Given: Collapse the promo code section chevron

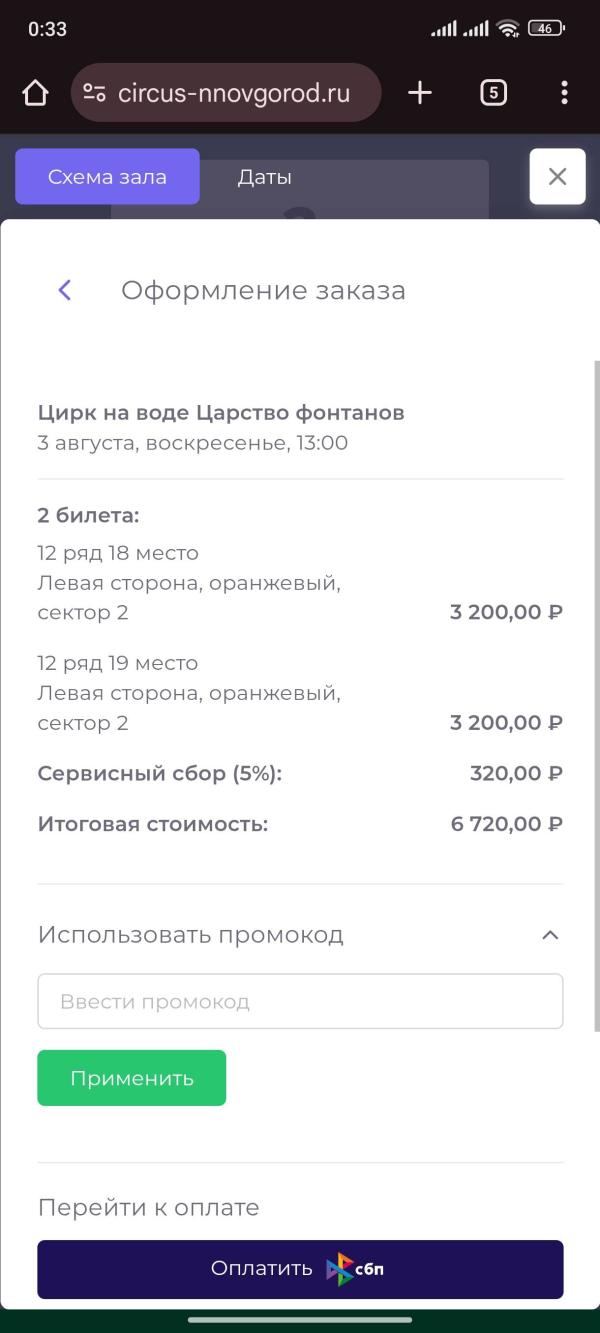Looking at the screenshot, I should tap(550, 935).
